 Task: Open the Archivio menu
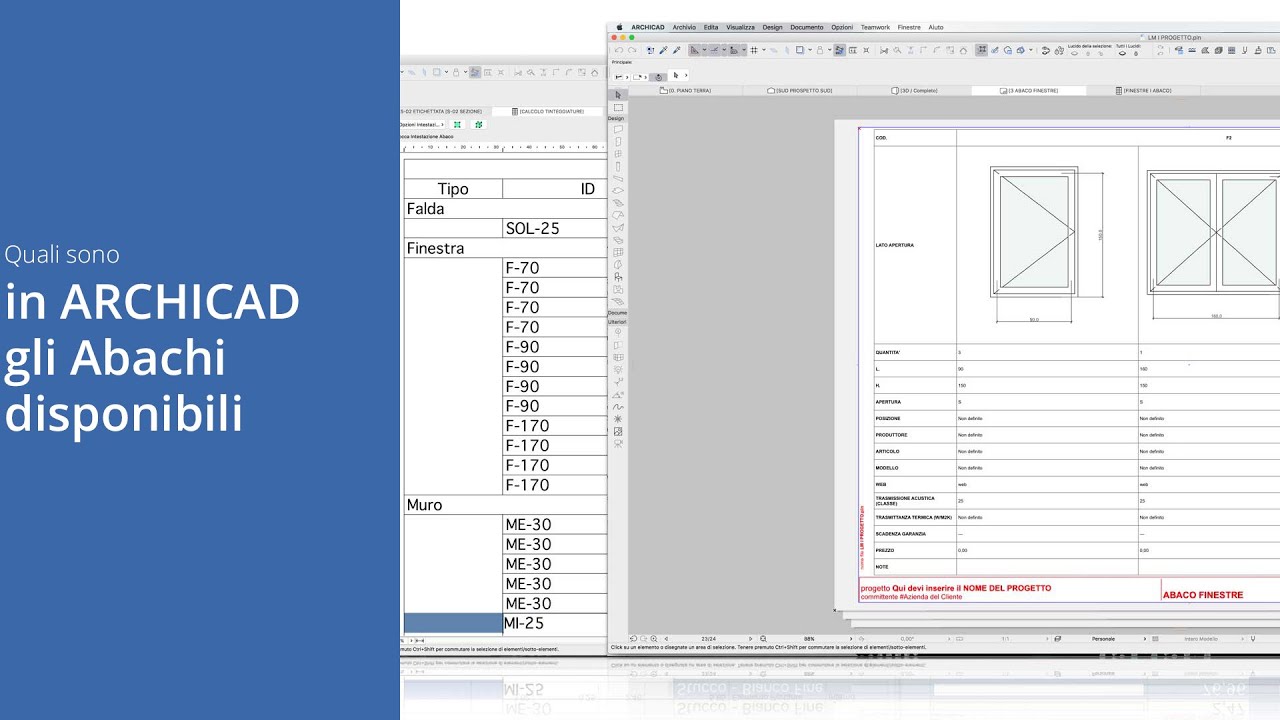(x=684, y=27)
